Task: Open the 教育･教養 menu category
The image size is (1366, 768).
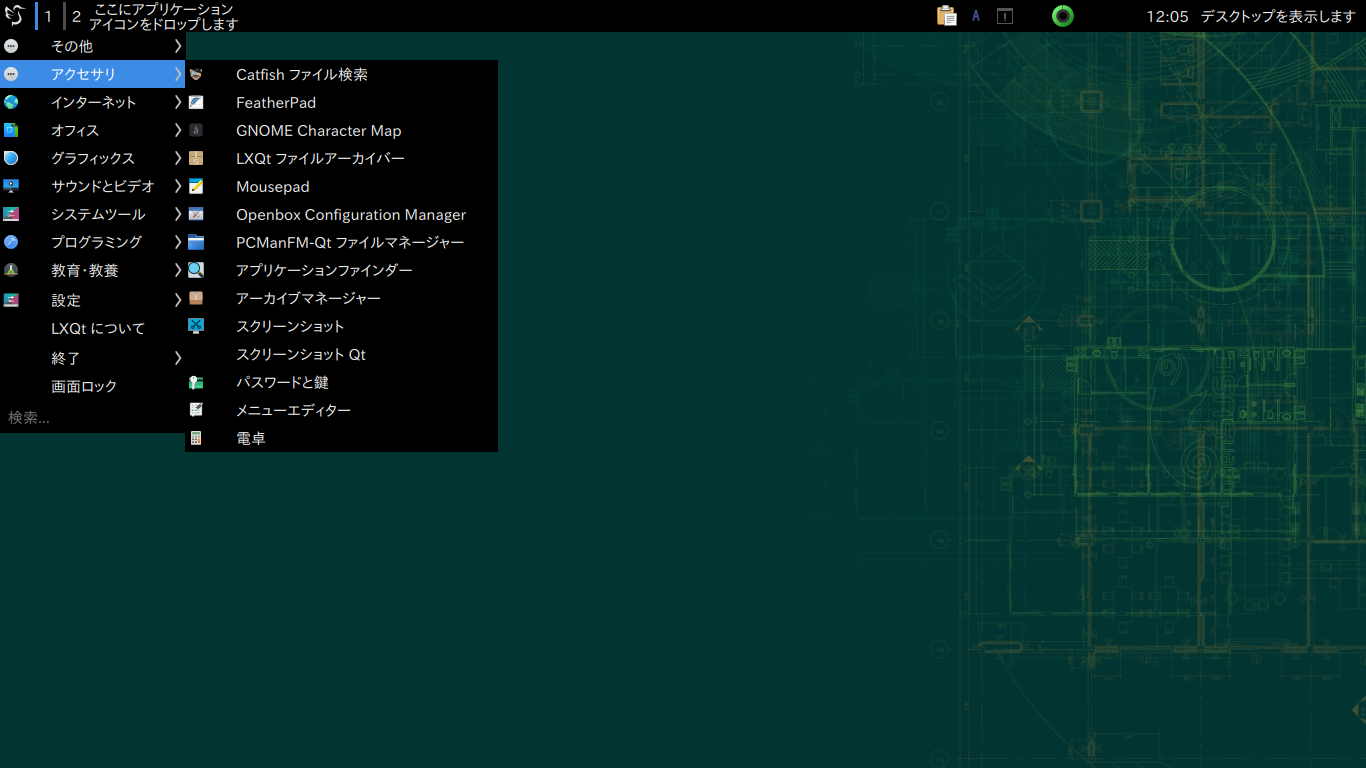Action: (x=93, y=270)
